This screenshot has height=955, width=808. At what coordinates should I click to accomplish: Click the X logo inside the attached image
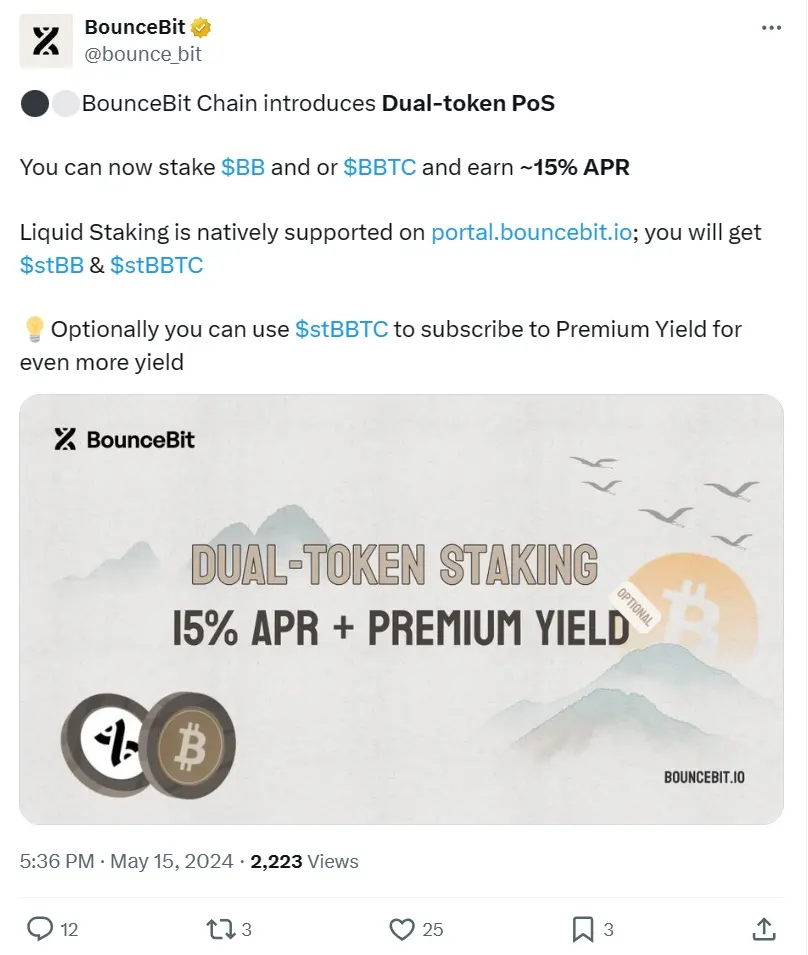[x=63, y=439]
